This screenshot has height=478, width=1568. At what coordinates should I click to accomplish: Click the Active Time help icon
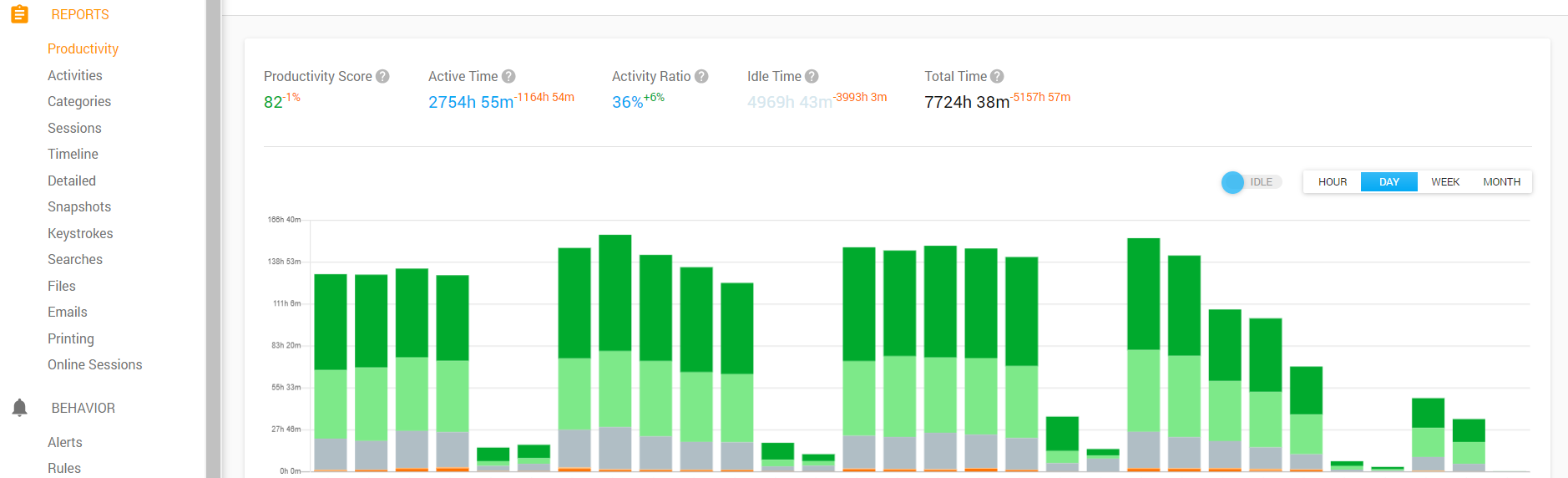tap(508, 76)
